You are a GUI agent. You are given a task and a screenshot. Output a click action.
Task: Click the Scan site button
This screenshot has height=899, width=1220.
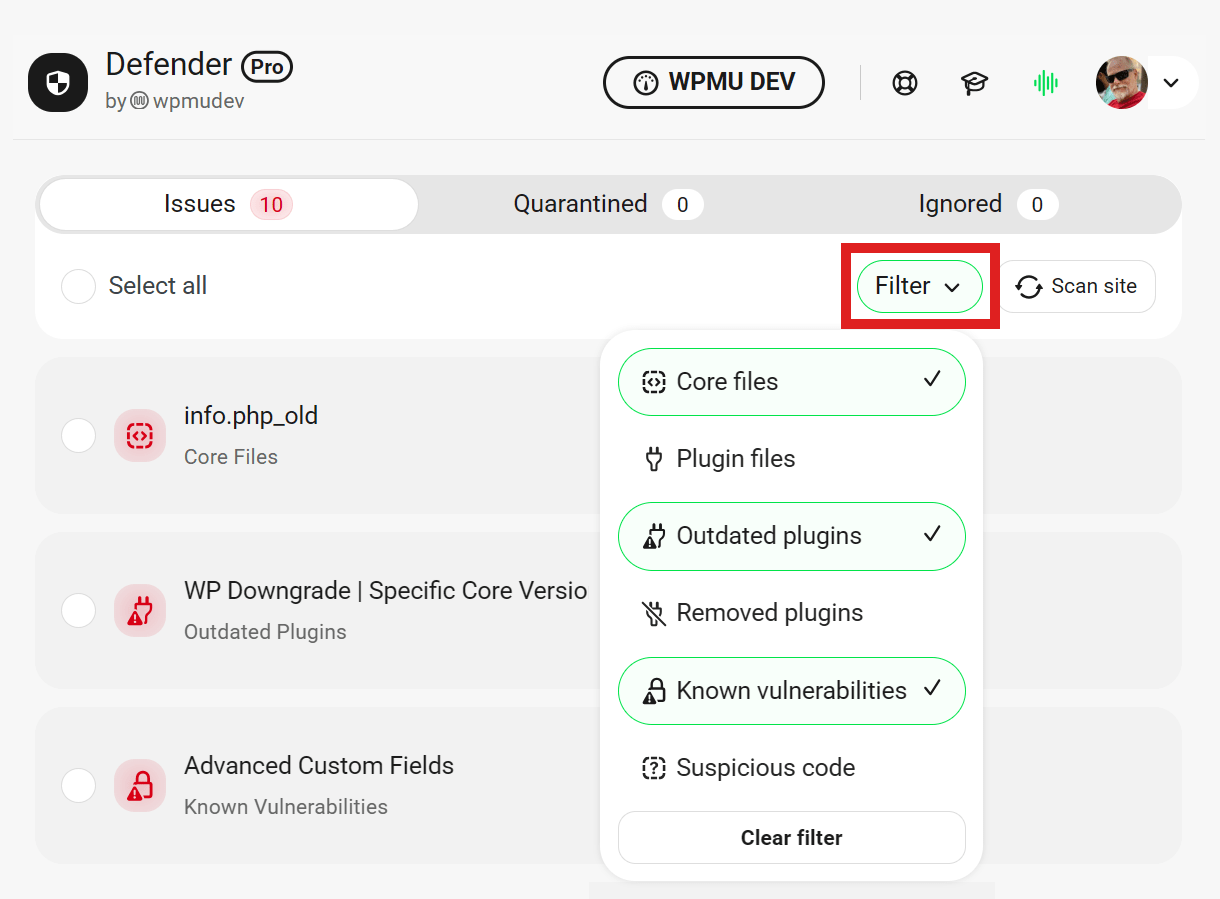(1077, 286)
